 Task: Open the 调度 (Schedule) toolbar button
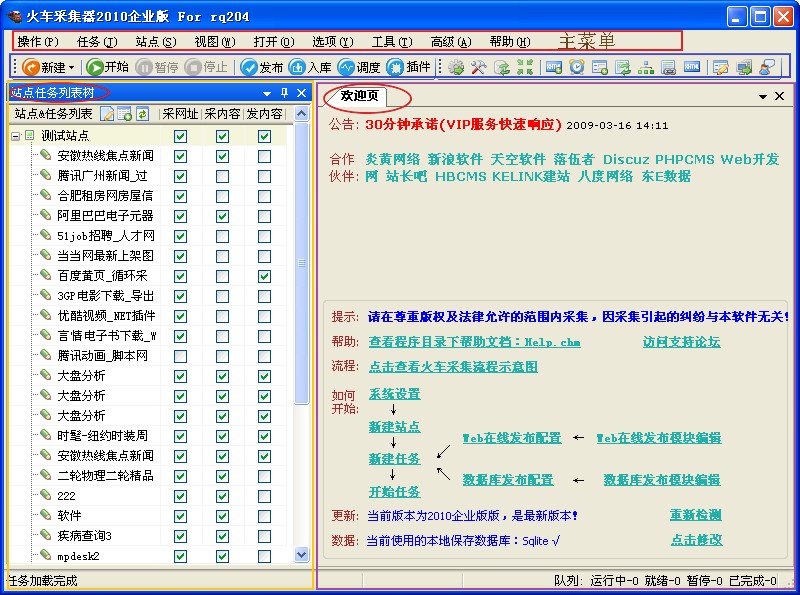(359, 67)
